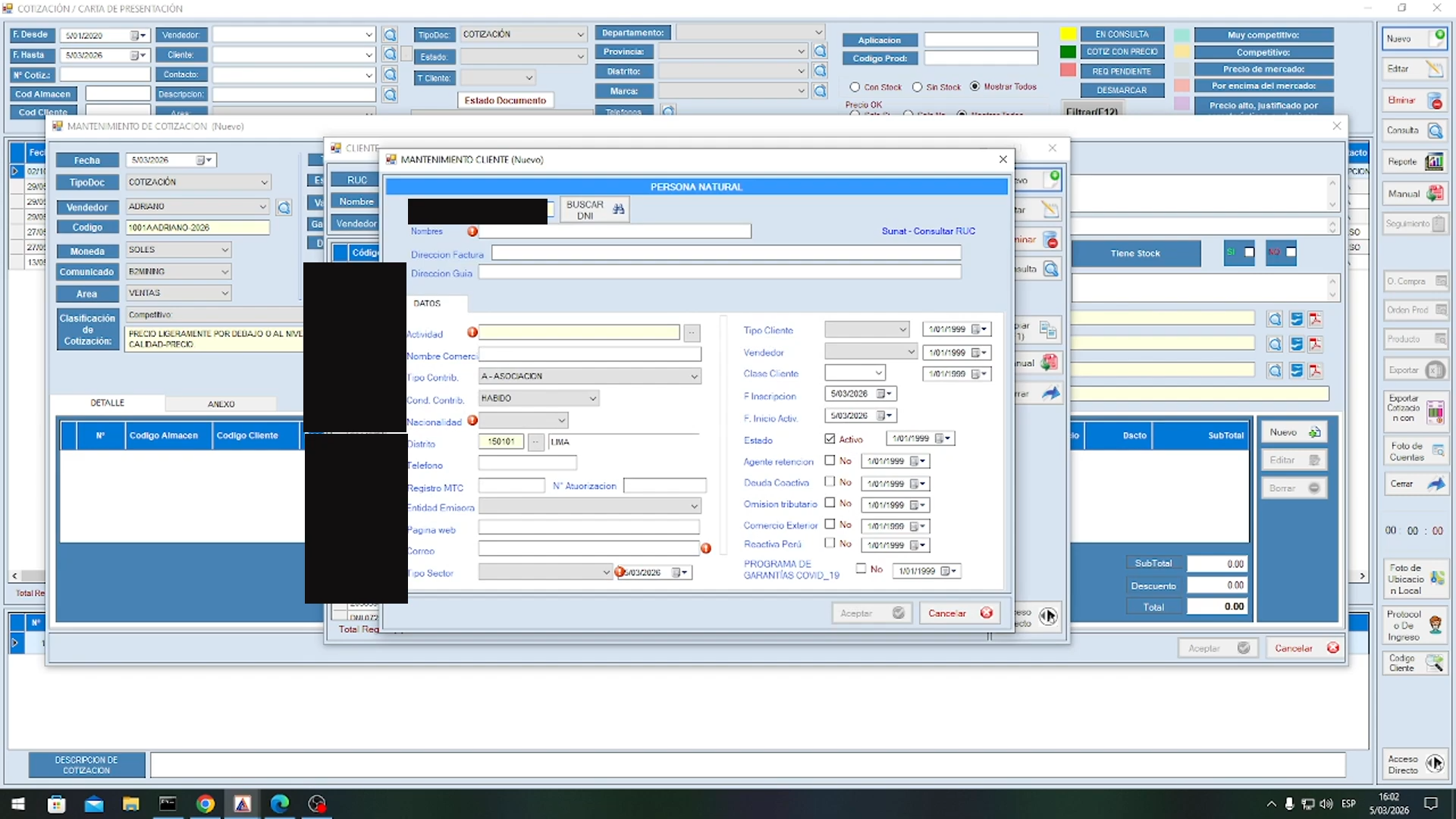Expand the Nacionalidad dropdown
This screenshot has height=819, width=1456.
coord(523,420)
